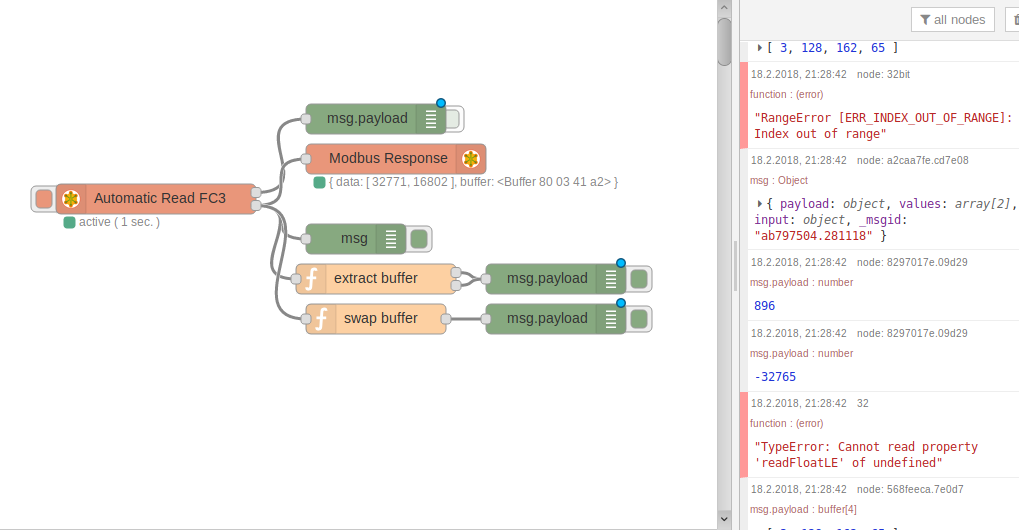Screen dimensions: 1019x530
Task: Click the Modbus icon on Automatic Read FC3
Action: tap(71, 199)
